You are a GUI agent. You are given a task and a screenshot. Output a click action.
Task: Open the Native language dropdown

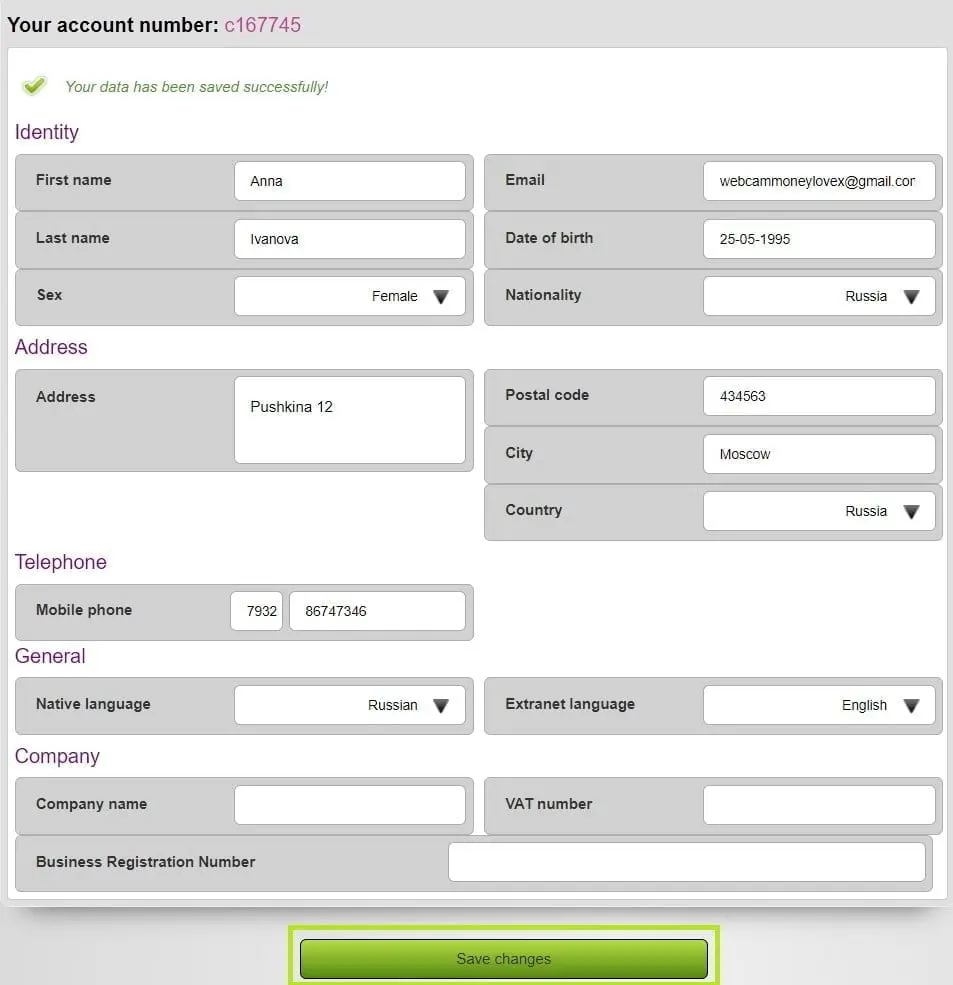[x=349, y=705]
